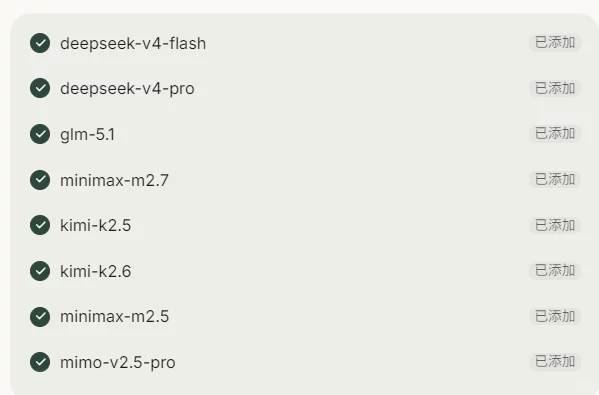
Task: Click the 已添加 badge for deepseek-v4-pro
Action: pos(555,88)
